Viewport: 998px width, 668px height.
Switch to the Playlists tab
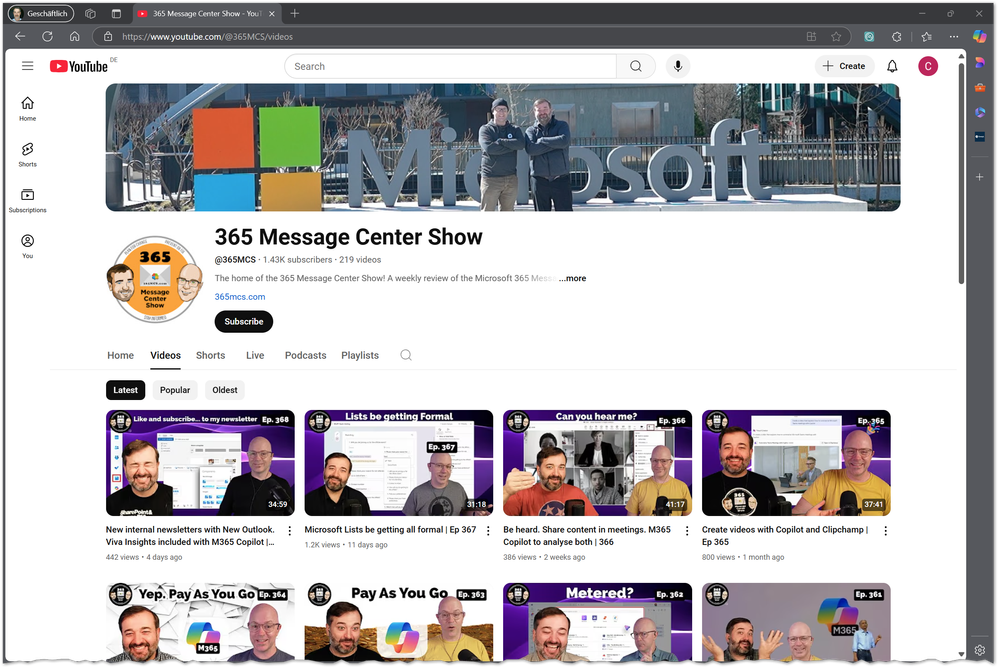coord(360,355)
